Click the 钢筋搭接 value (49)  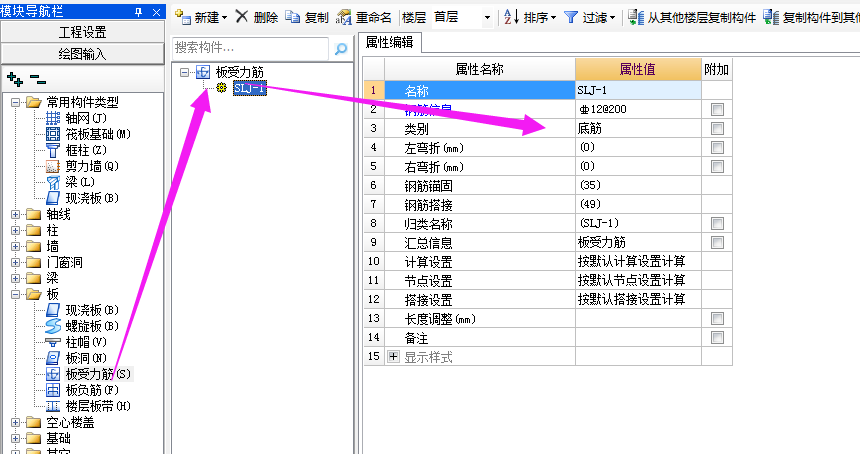[x=638, y=205]
